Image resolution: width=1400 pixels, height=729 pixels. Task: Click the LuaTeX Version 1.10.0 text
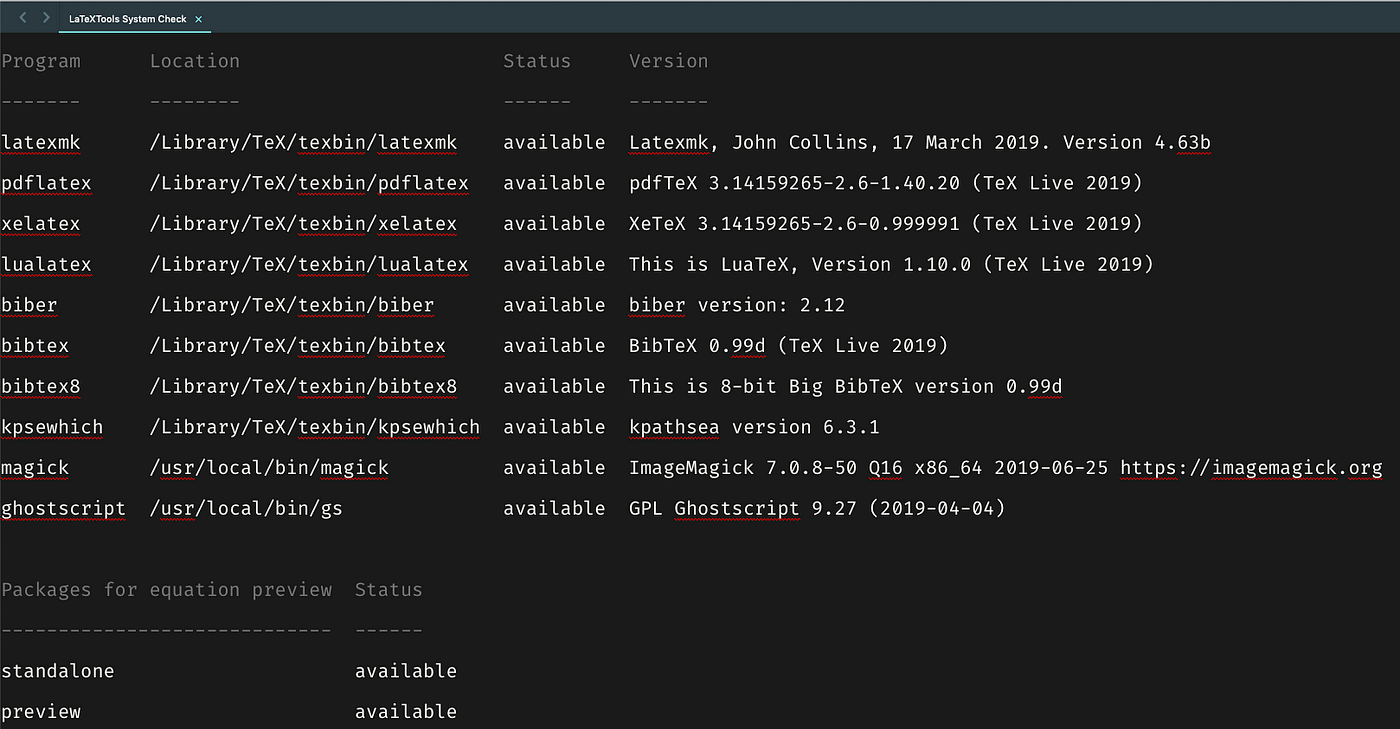pyautogui.click(x=891, y=265)
